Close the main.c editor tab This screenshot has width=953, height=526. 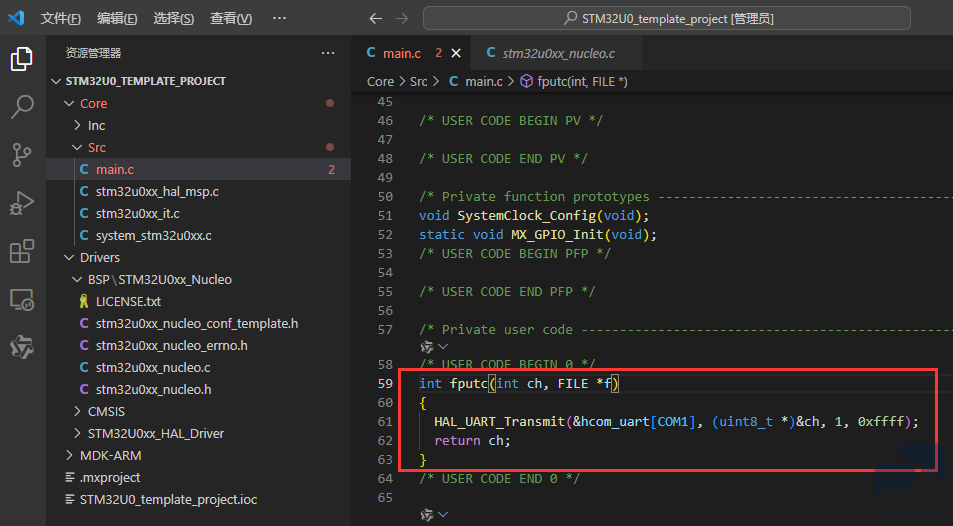456,54
